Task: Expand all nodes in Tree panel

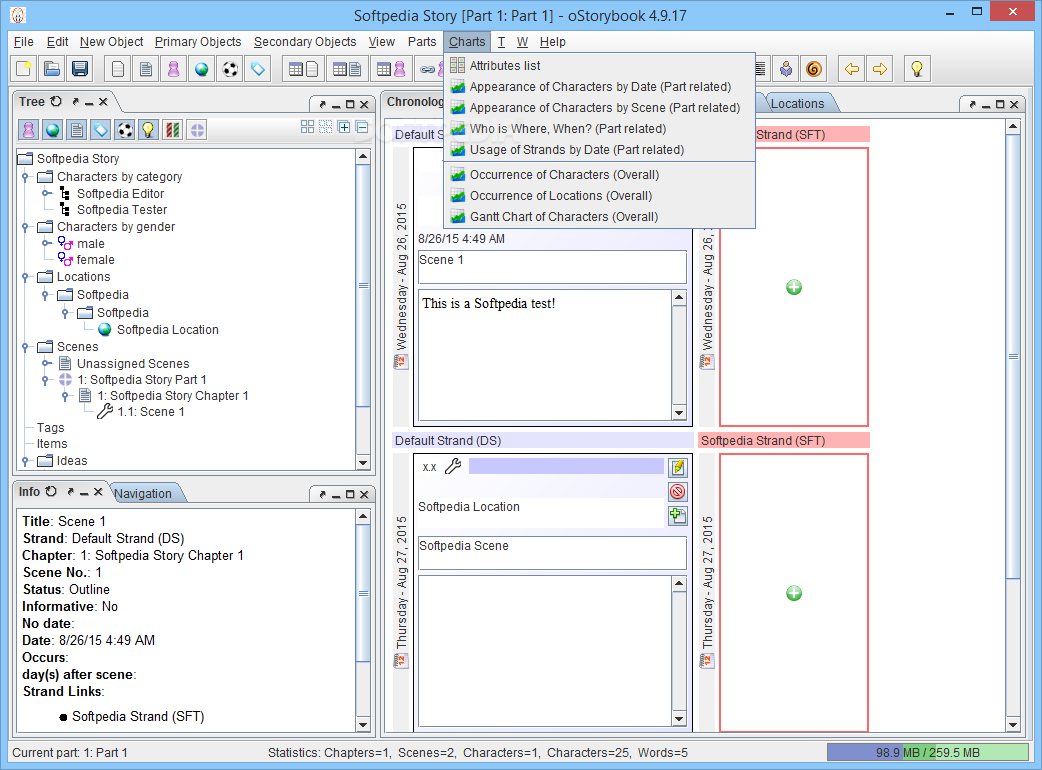Action: click(x=344, y=127)
